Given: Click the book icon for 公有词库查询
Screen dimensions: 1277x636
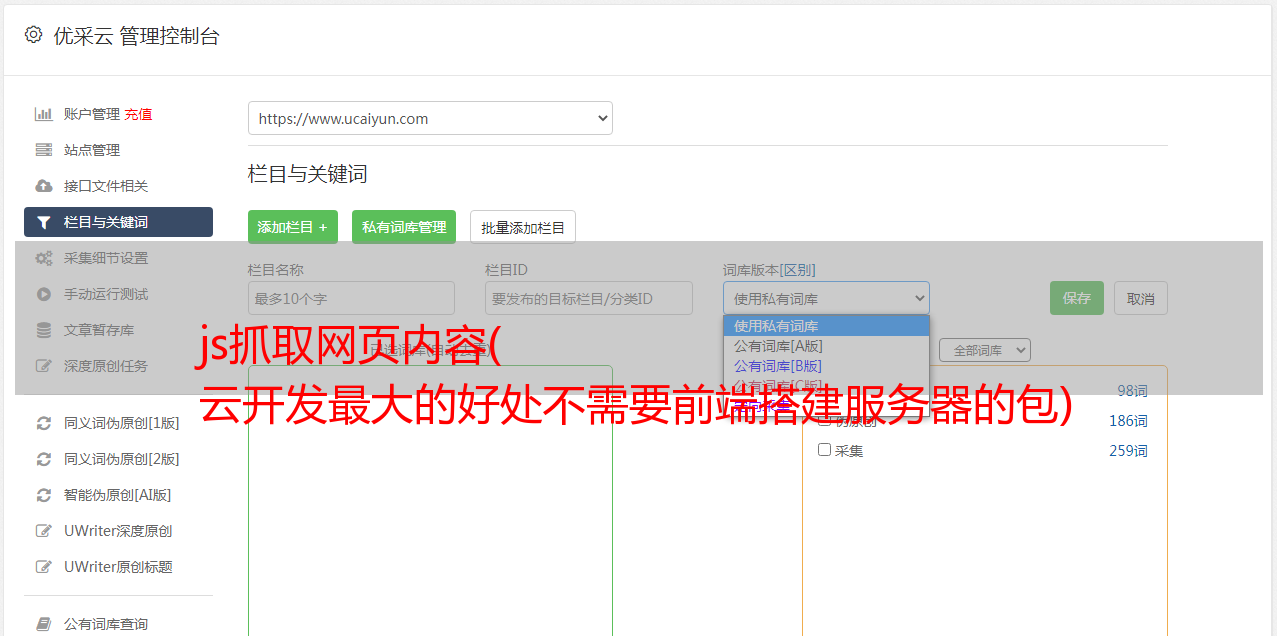Looking at the screenshot, I should (44, 624).
